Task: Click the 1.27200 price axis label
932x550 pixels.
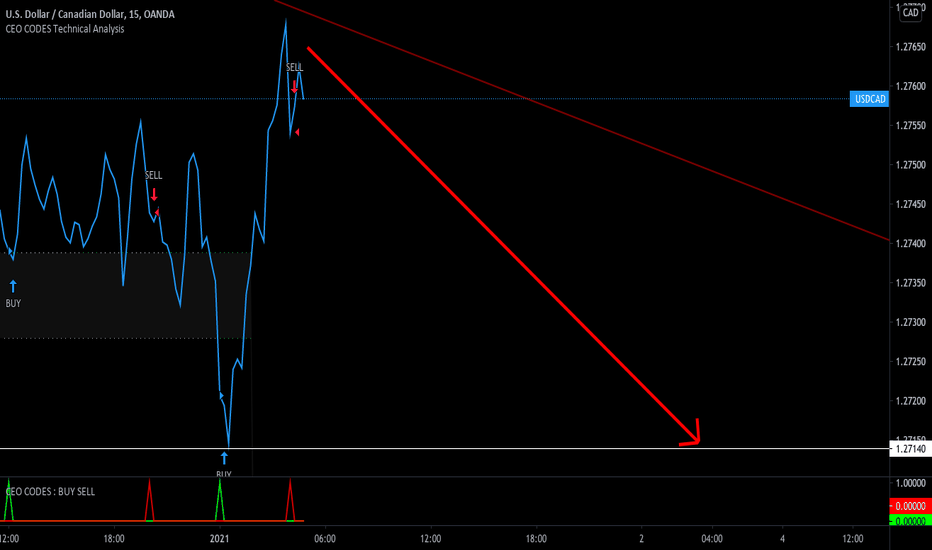Action: pos(910,401)
